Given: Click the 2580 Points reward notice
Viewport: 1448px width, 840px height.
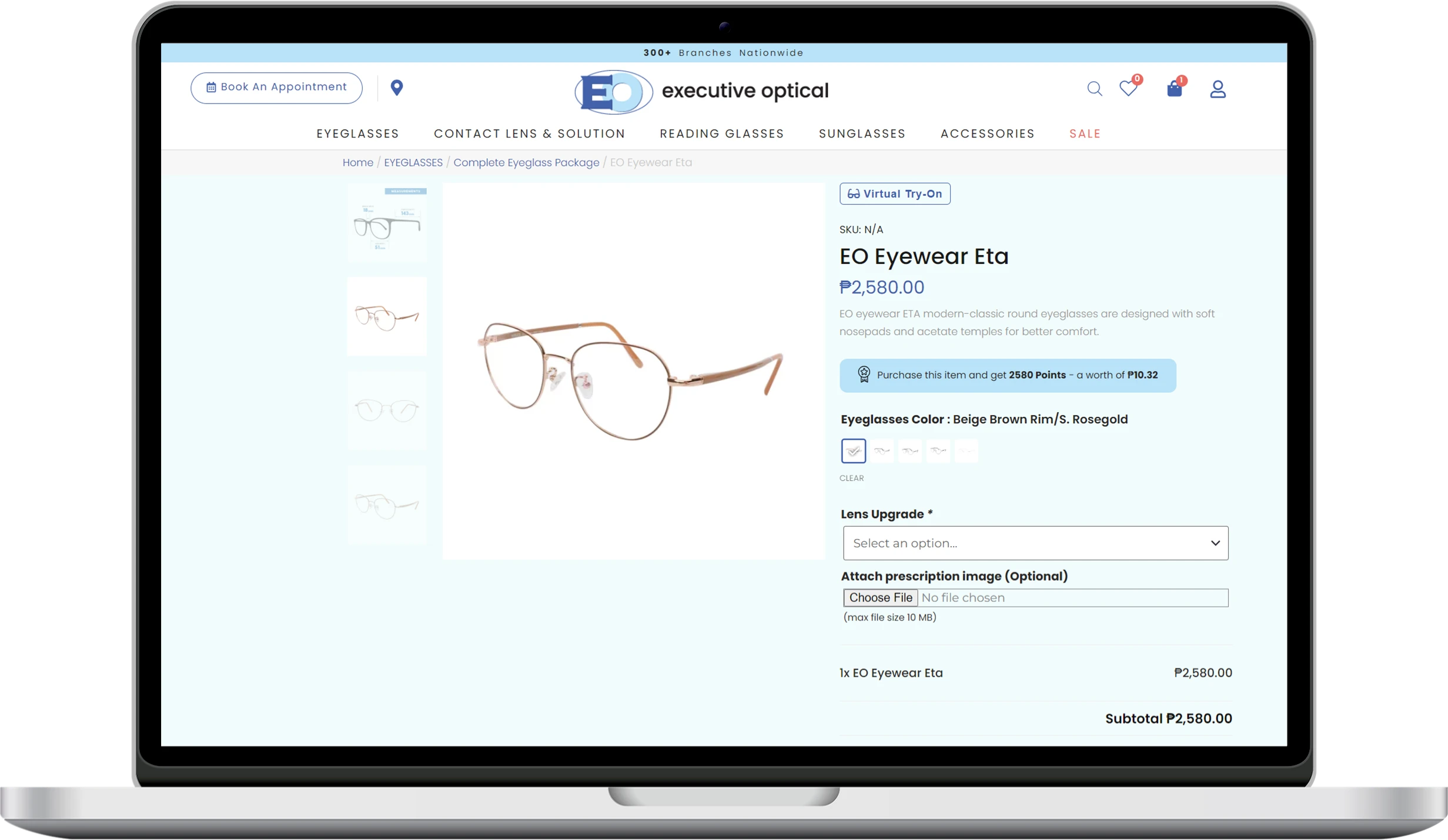Looking at the screenshot, I should tap(1007, 375).
